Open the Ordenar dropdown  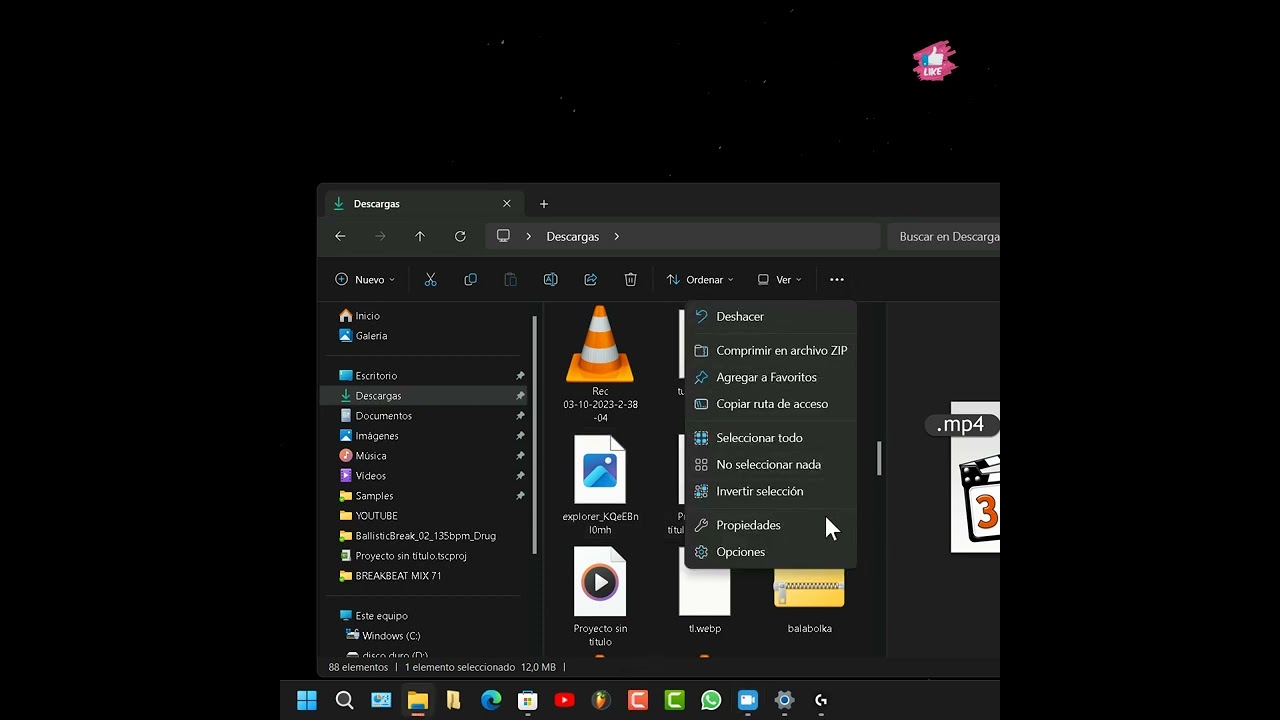pos(700,280)
